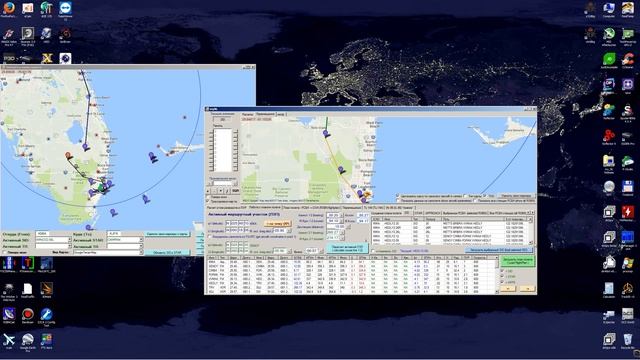Viewport: 640px width, 360px height.
Task: Open the red lightning-bolt desktop shortcut
Action: [628, 213]
